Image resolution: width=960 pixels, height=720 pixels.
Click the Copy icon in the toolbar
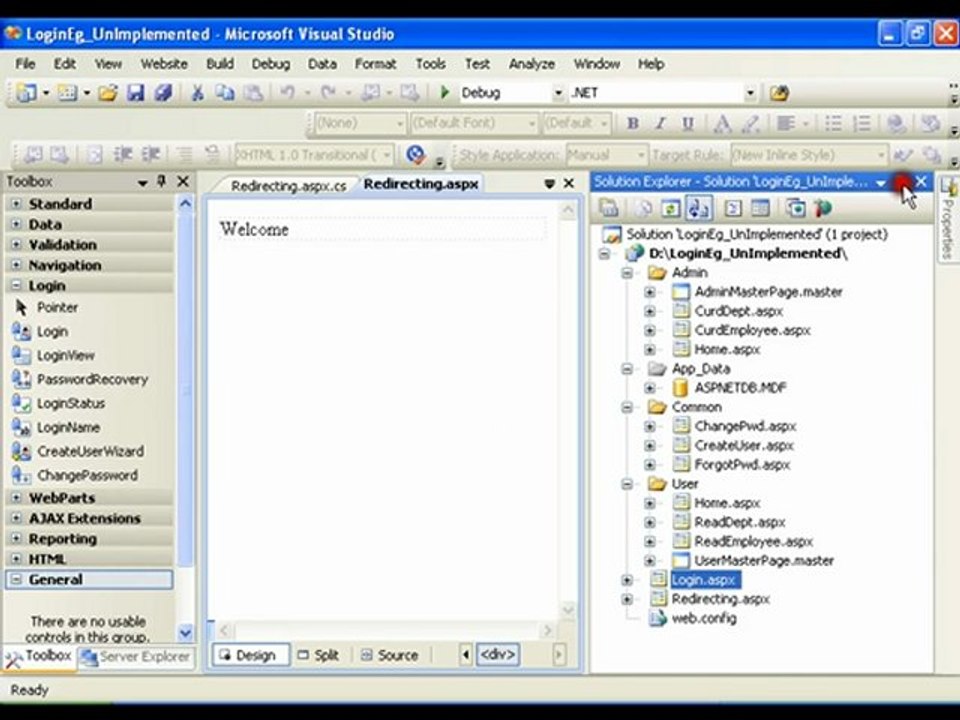[x=225, y=93]
